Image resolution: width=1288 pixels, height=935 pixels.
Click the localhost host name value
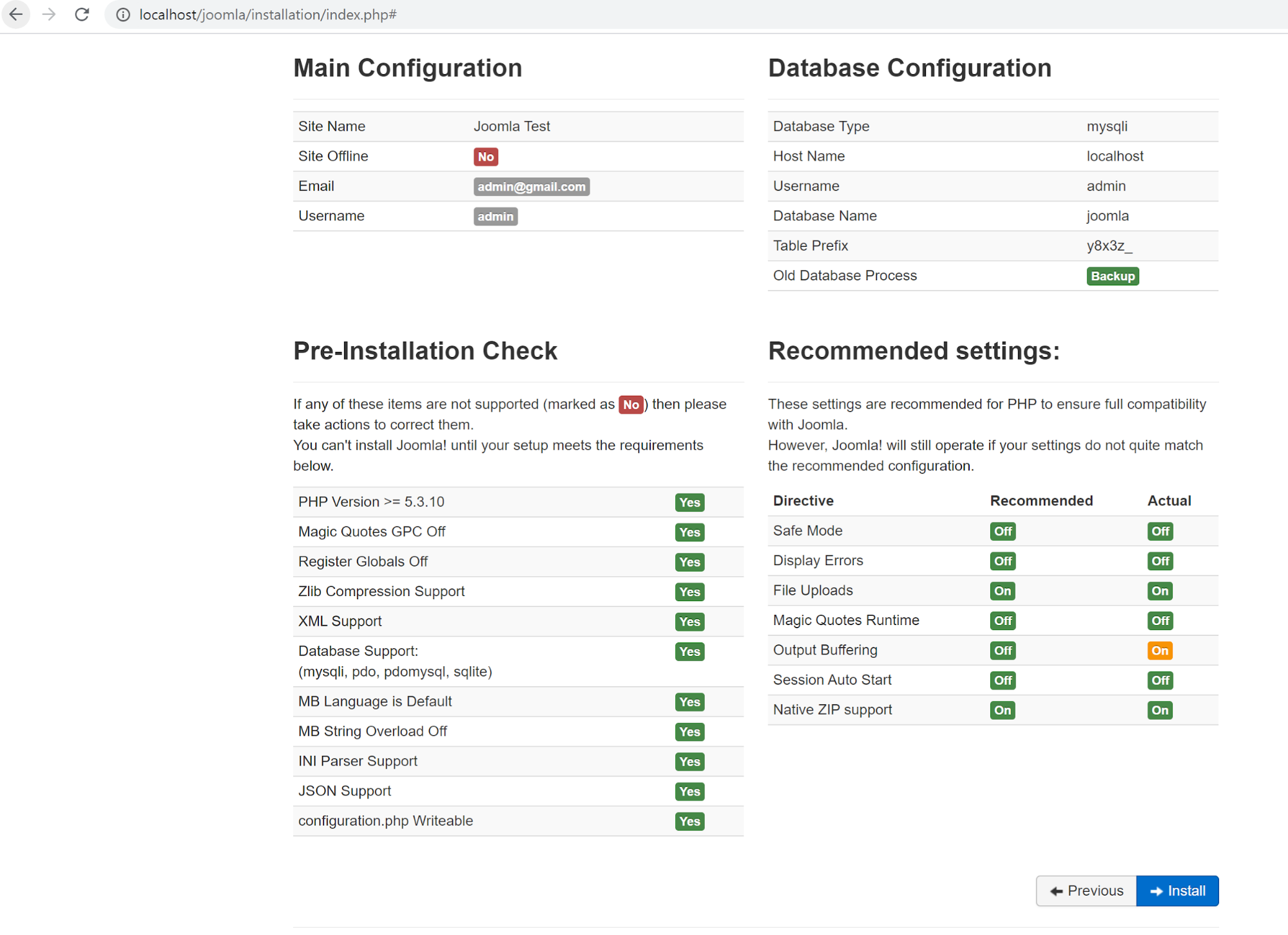point(1115,156)
